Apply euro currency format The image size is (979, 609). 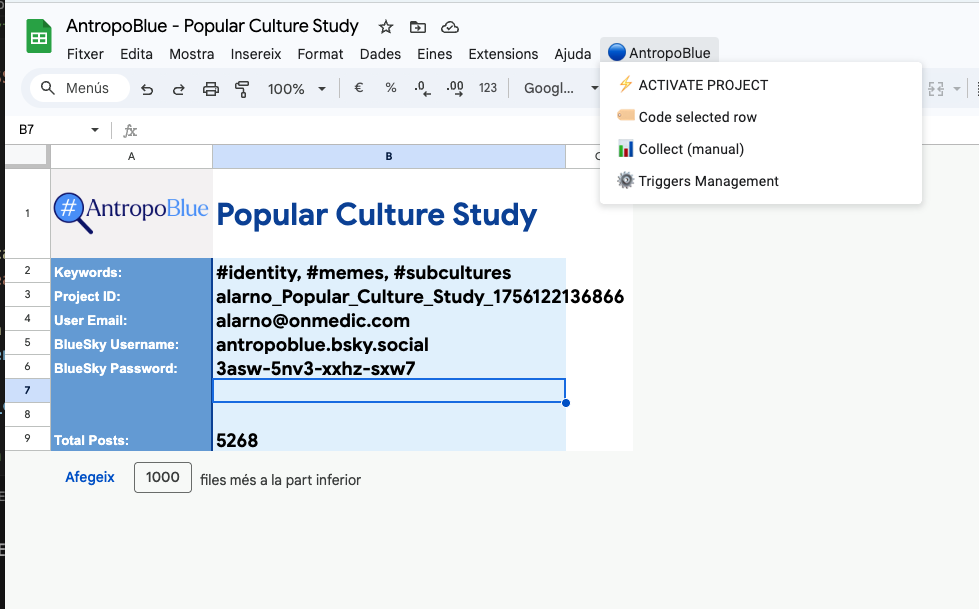[x=359, y=88]
